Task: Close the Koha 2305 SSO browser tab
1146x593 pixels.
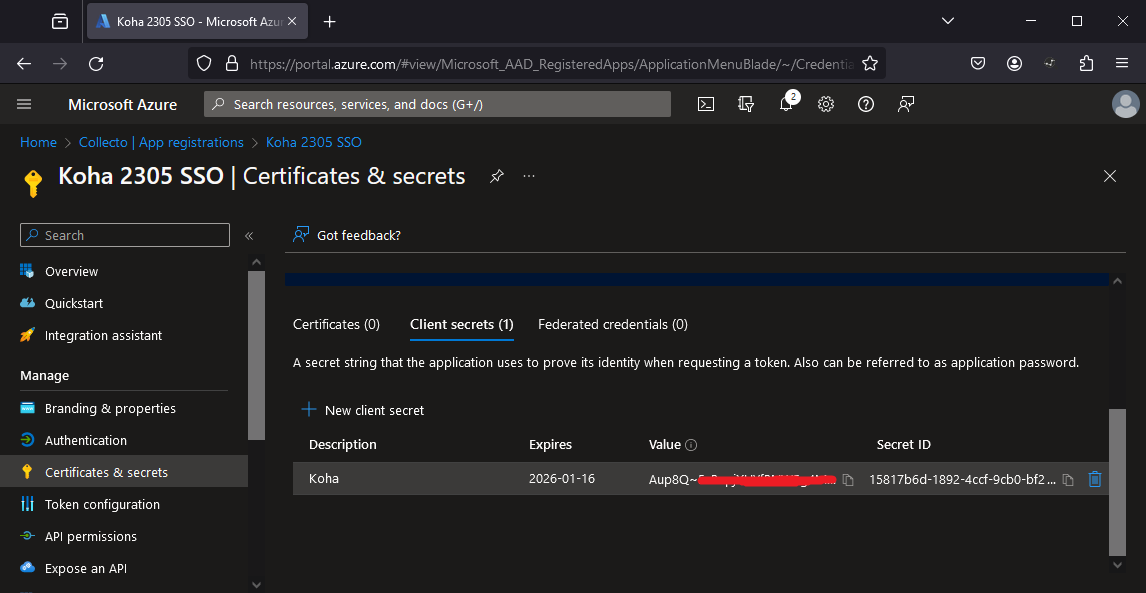Action: pos(292,21)
